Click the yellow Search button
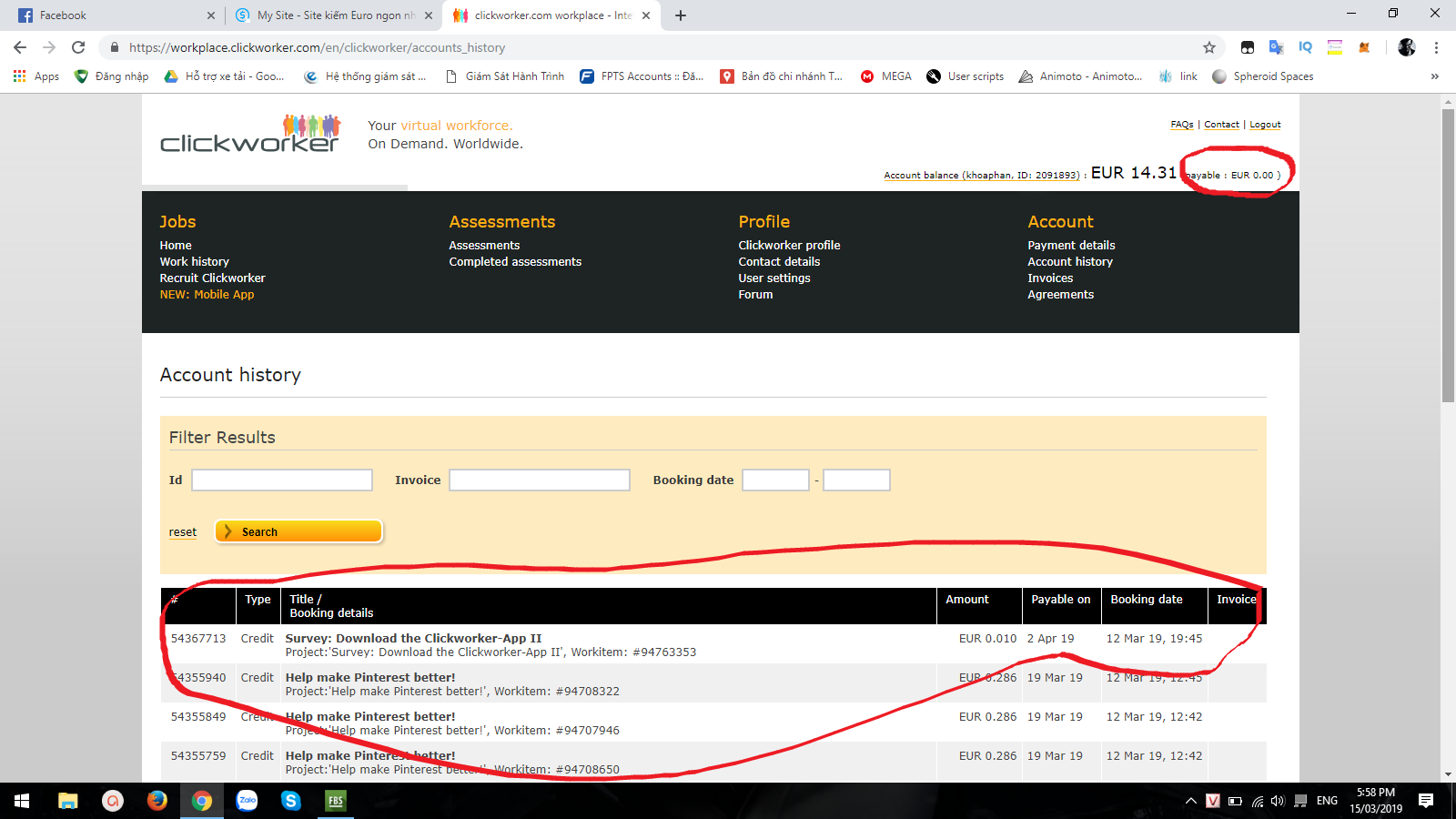 298,531
